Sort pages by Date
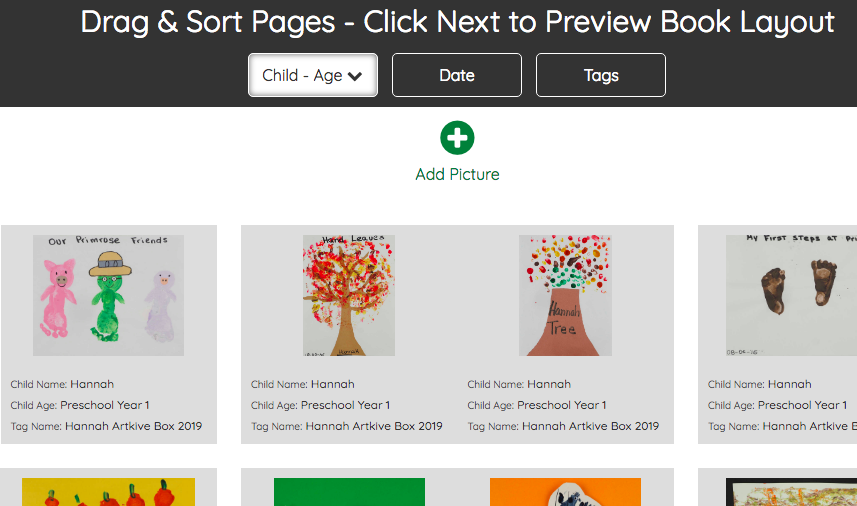Screen dimensions: 857x506 coord(457,75)
